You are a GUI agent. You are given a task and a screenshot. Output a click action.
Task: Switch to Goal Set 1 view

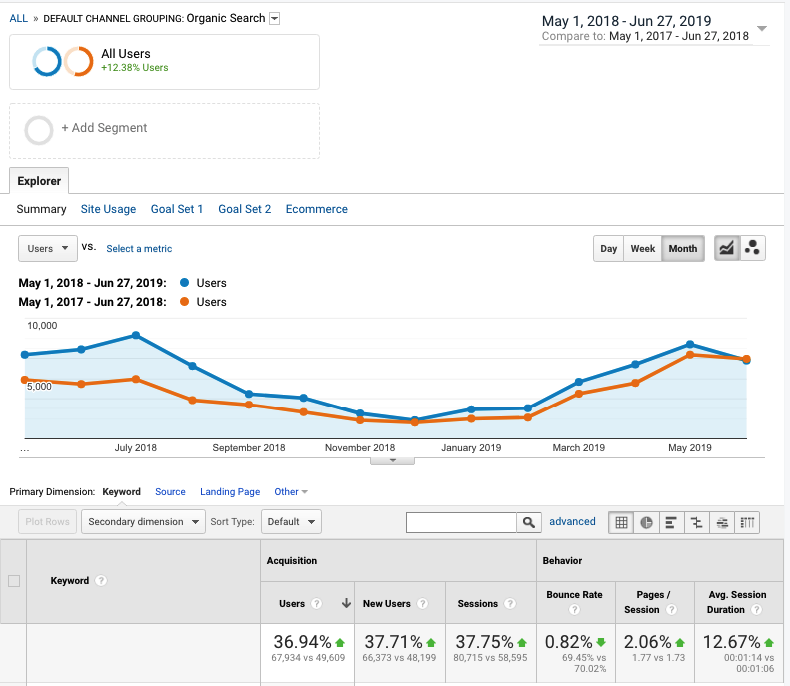click(177, 209)
